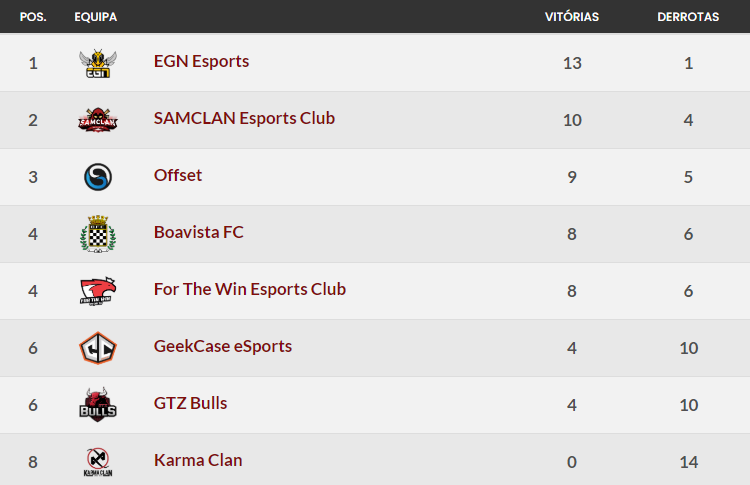750x485 pixels.
Task: Open the GTZ Bulls team link
Action: point(190,403)
